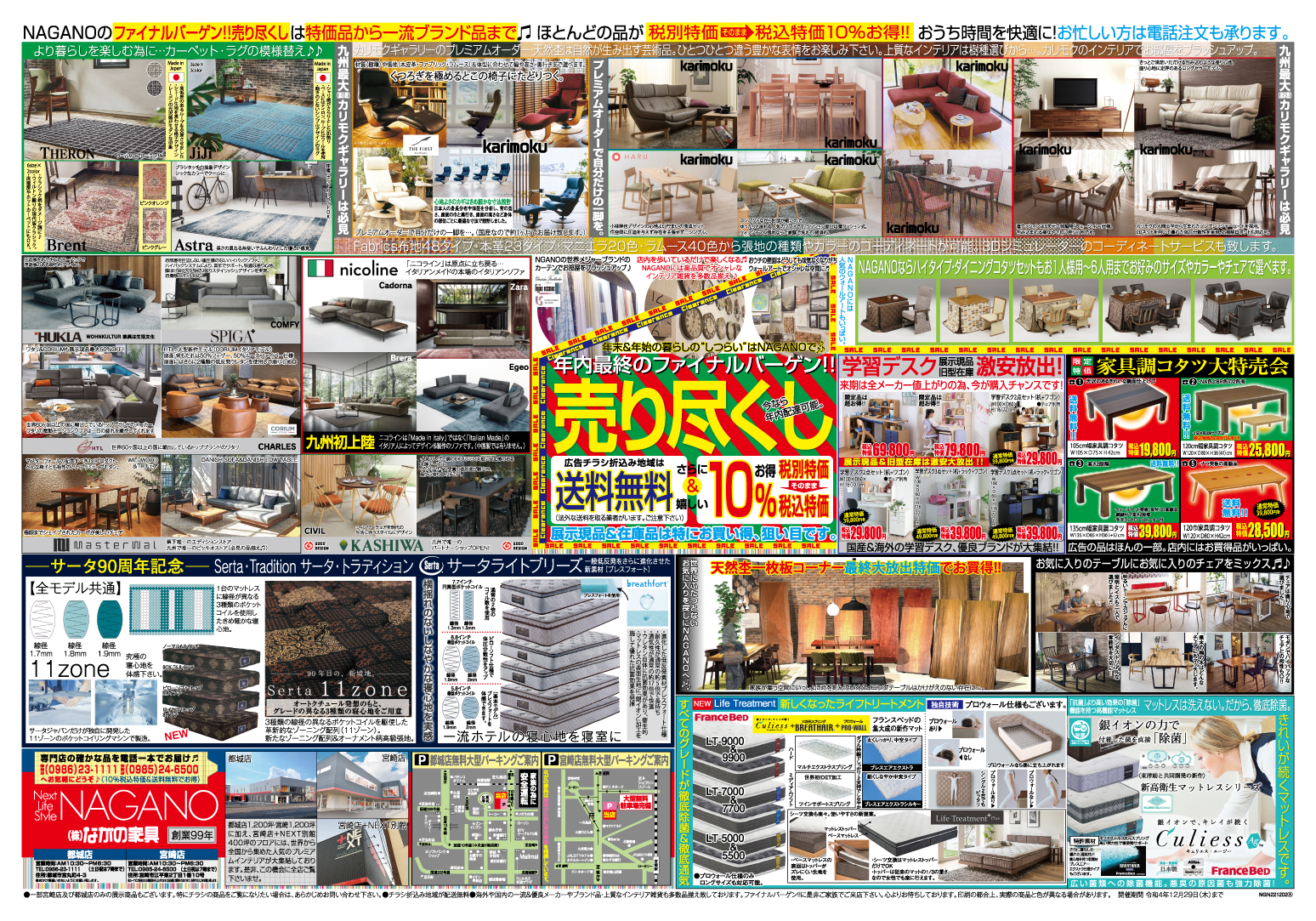1316x921 pixels.
Task: Click the P icon for 都城店 parking map
Action: pyautogui.click(x=420, y=760)
